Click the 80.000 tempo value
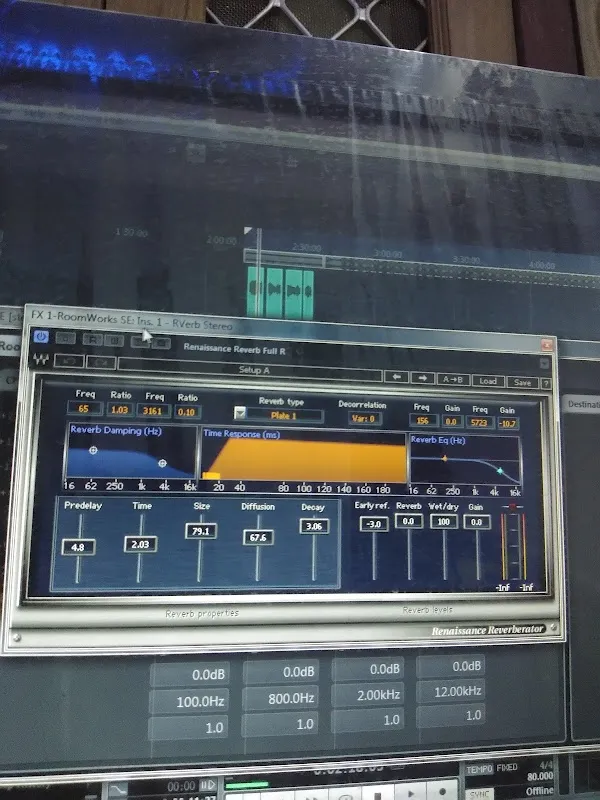 click(x=540, y=776)
